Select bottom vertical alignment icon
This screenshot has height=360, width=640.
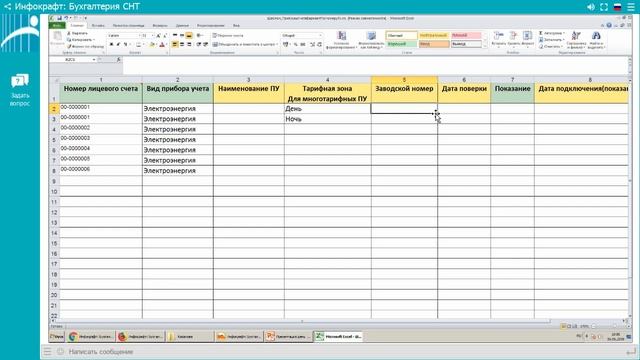tap(189, 36)
